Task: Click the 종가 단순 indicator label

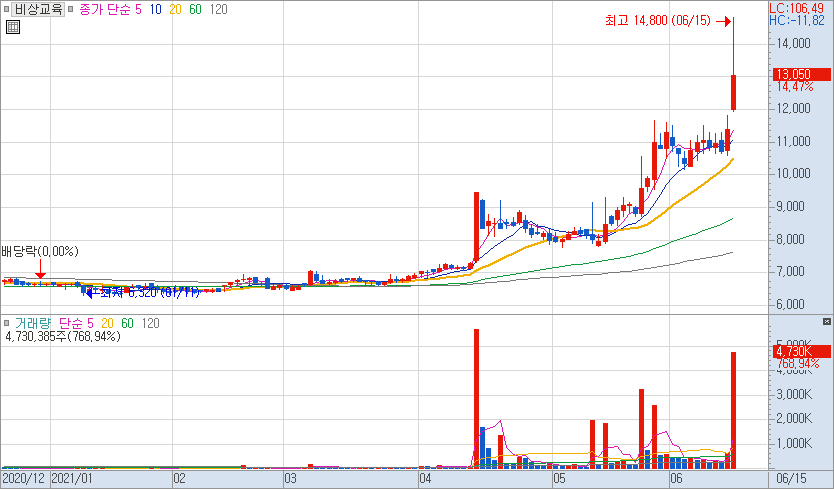Action: coord(105,10)
